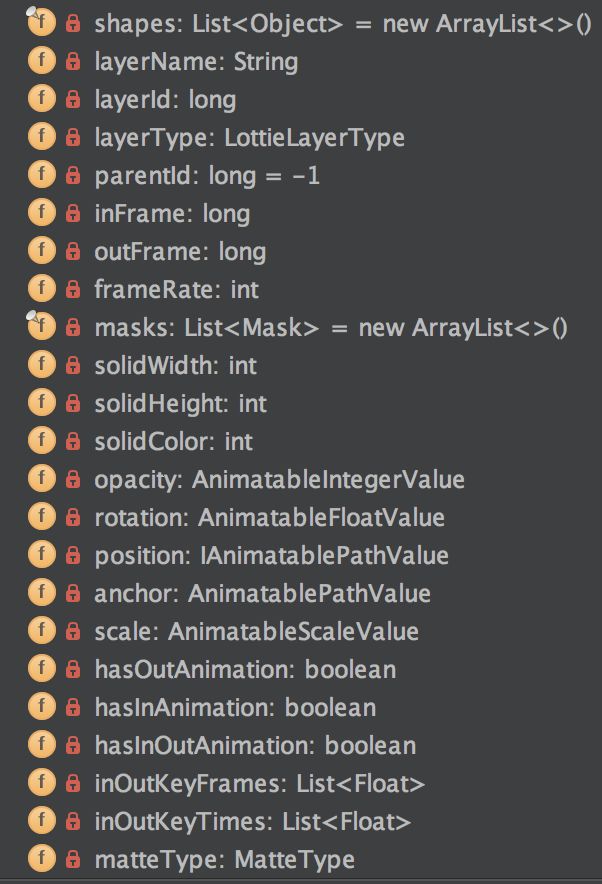Click the lock icon beside matteType
Viewport: 602px width, 884px height.
click(x=73, y=859)
